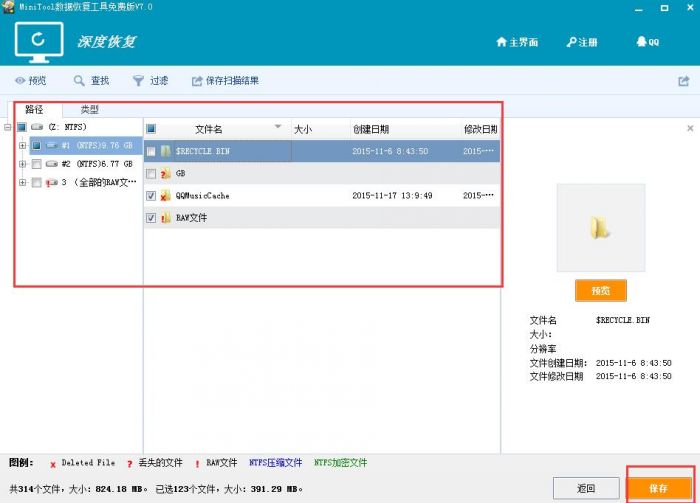This screenshot has width=700, height=503.
Task: Click 保存扫描结果 in the toolbar
Action: 225,81
